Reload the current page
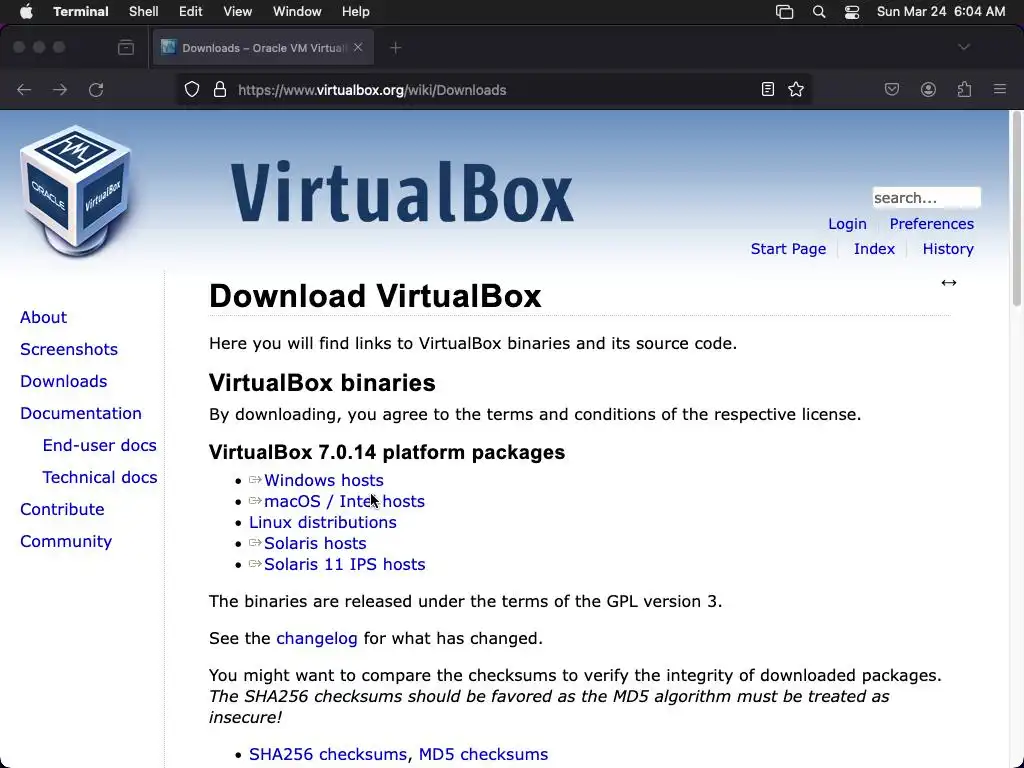The width and height of the screenshot is (1024, 768). (x=96, y=89)
